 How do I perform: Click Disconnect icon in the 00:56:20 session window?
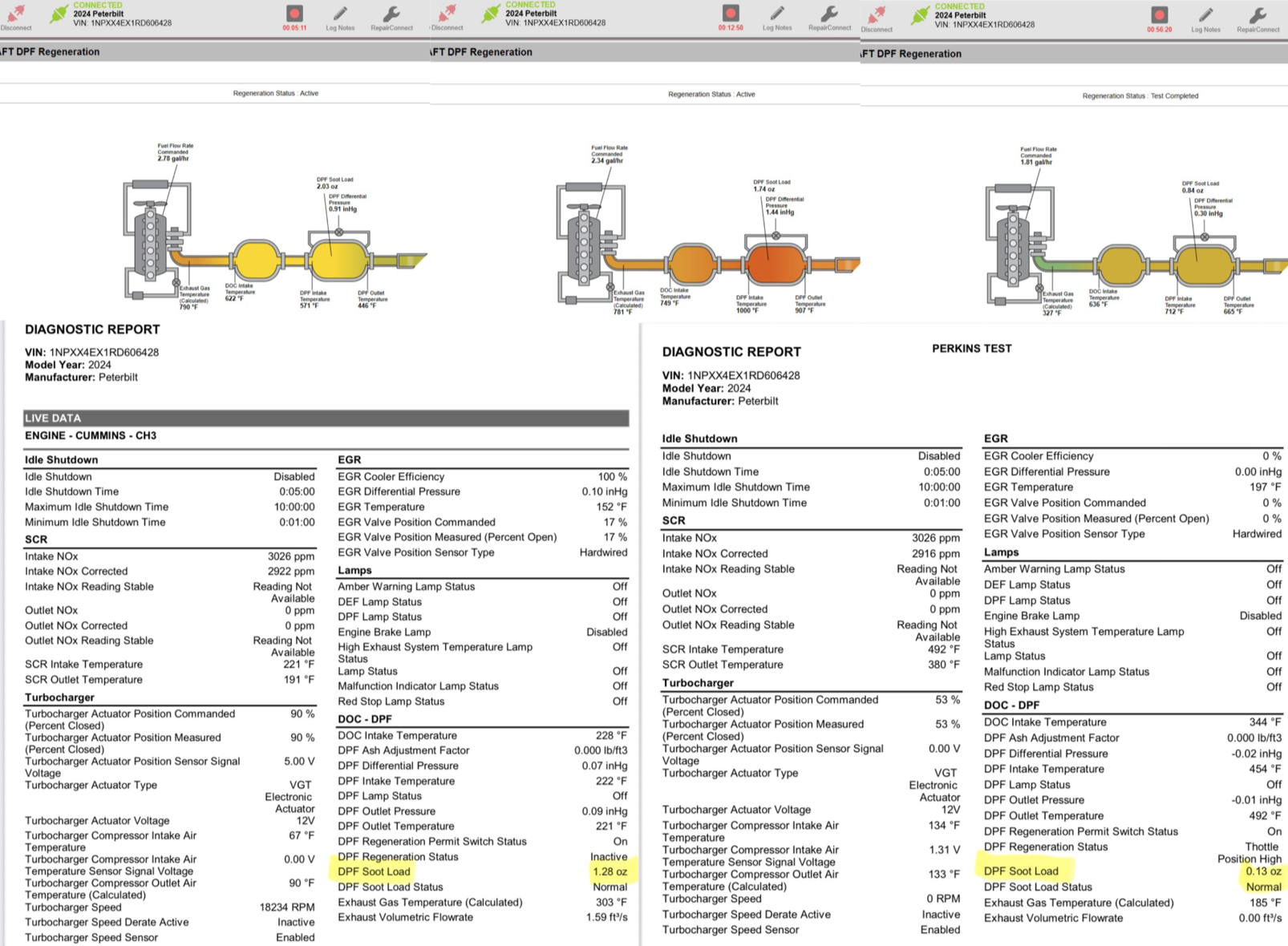[x=877, y=15]
